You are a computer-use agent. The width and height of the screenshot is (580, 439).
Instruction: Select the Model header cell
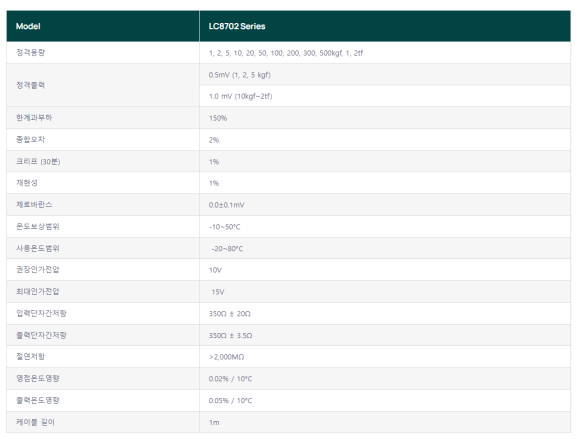103,26
